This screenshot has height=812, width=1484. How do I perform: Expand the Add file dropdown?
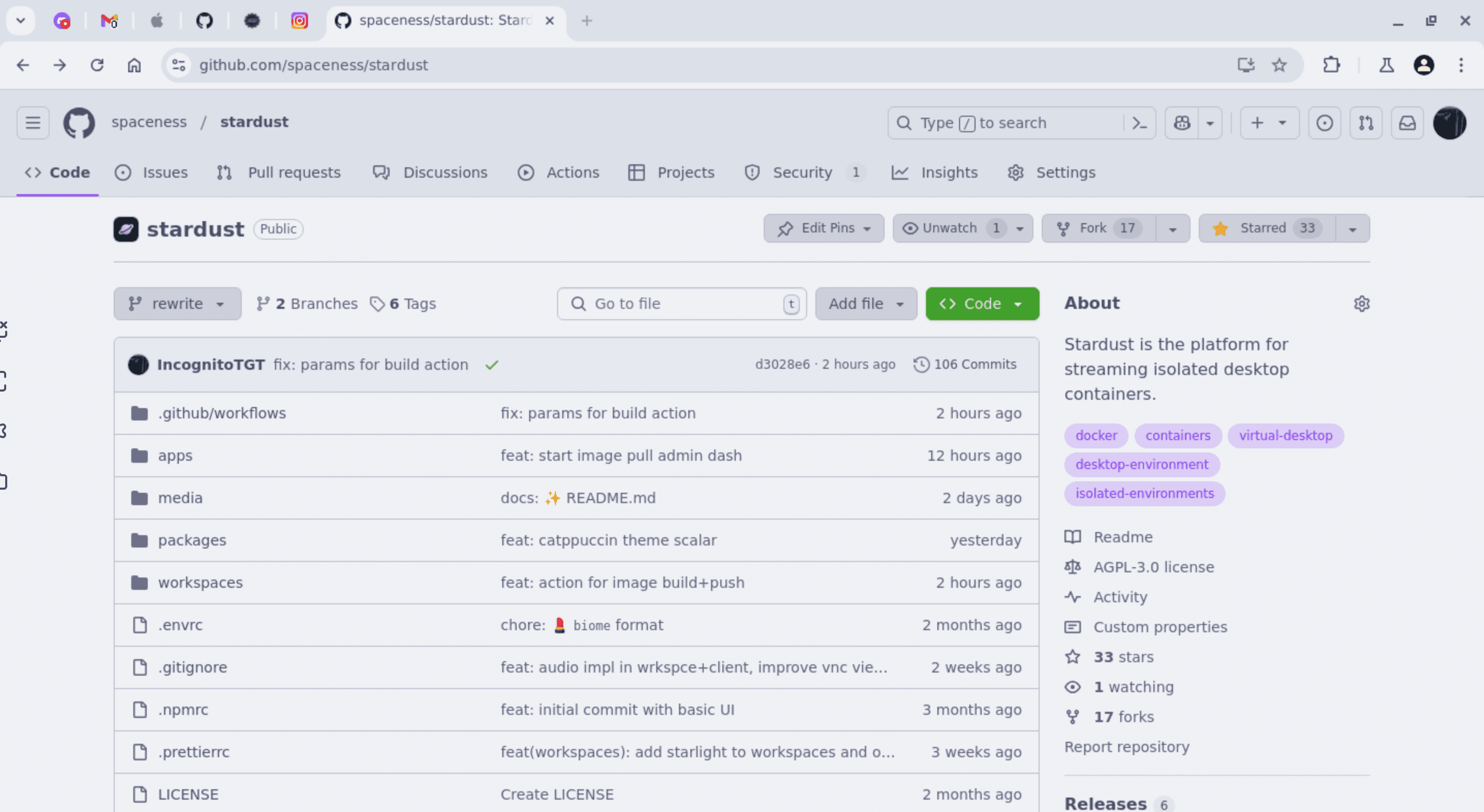(865, 304)
